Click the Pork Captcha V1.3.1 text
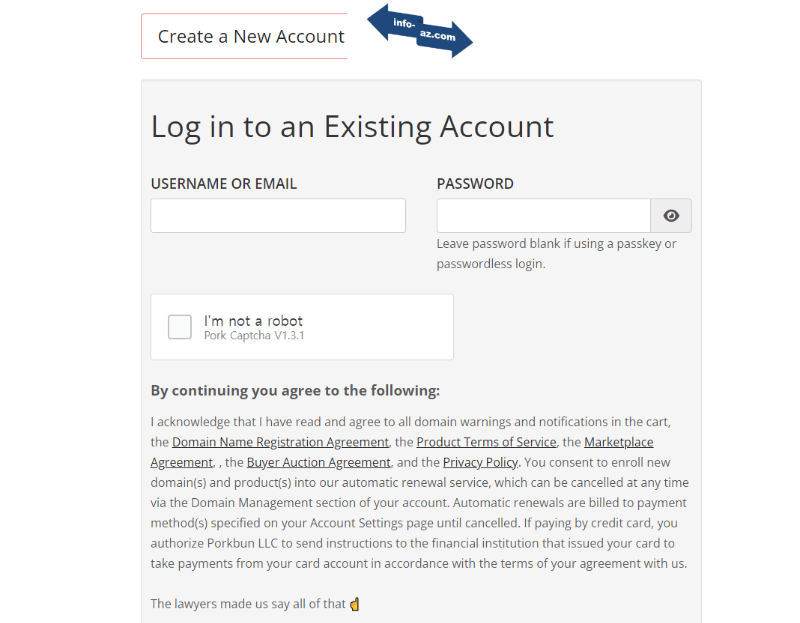The width and height of the screenshot is (800, 623). pos(254,336)
